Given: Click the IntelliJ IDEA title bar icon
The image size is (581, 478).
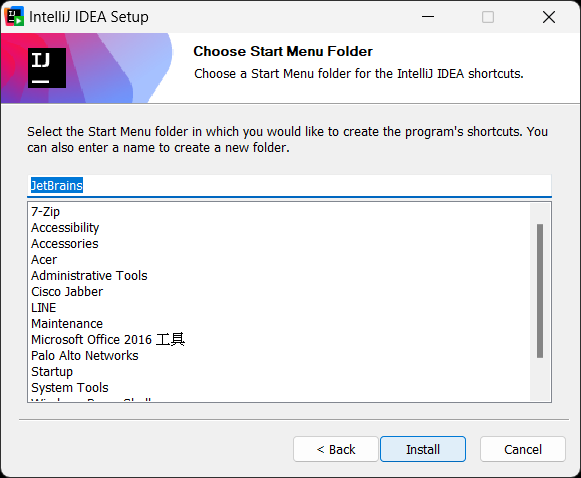Looking at the screenshot, I should pyautogui.click(x=14, y=17).
